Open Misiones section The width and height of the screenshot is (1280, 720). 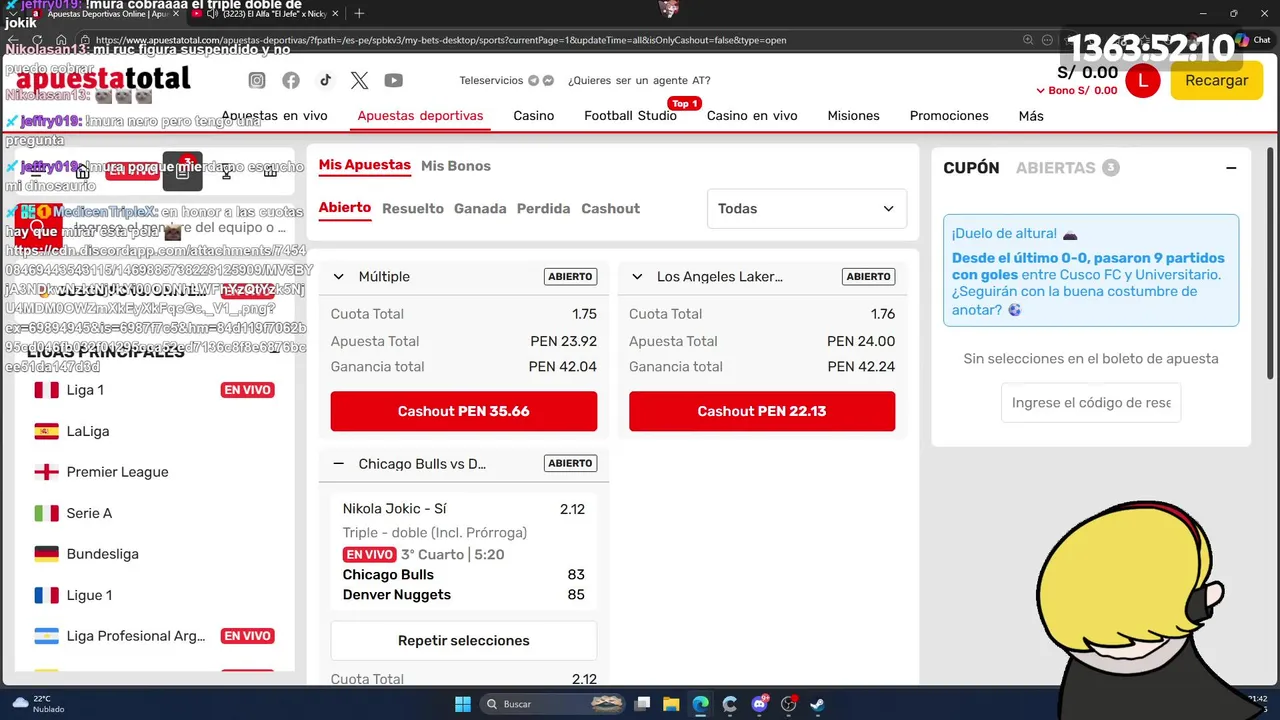(x=853, y=116)
